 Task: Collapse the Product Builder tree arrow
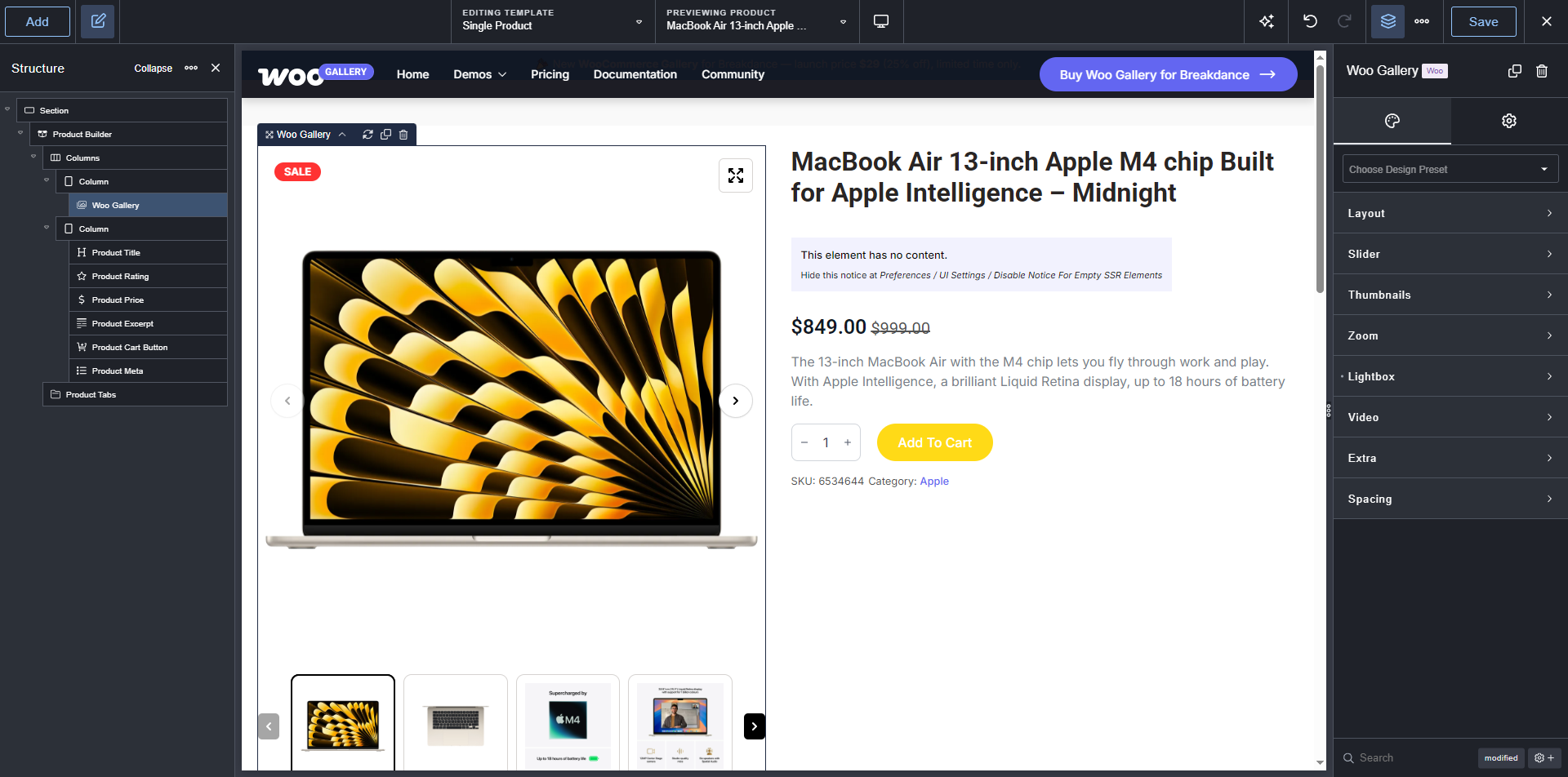20,132
